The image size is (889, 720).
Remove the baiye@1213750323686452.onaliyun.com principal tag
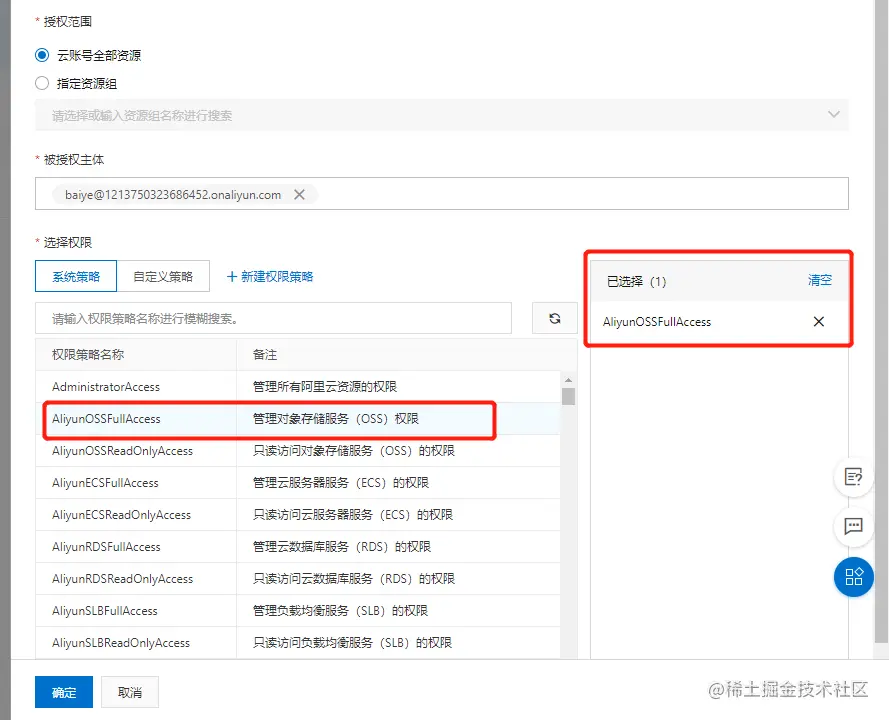pos(299,194)
